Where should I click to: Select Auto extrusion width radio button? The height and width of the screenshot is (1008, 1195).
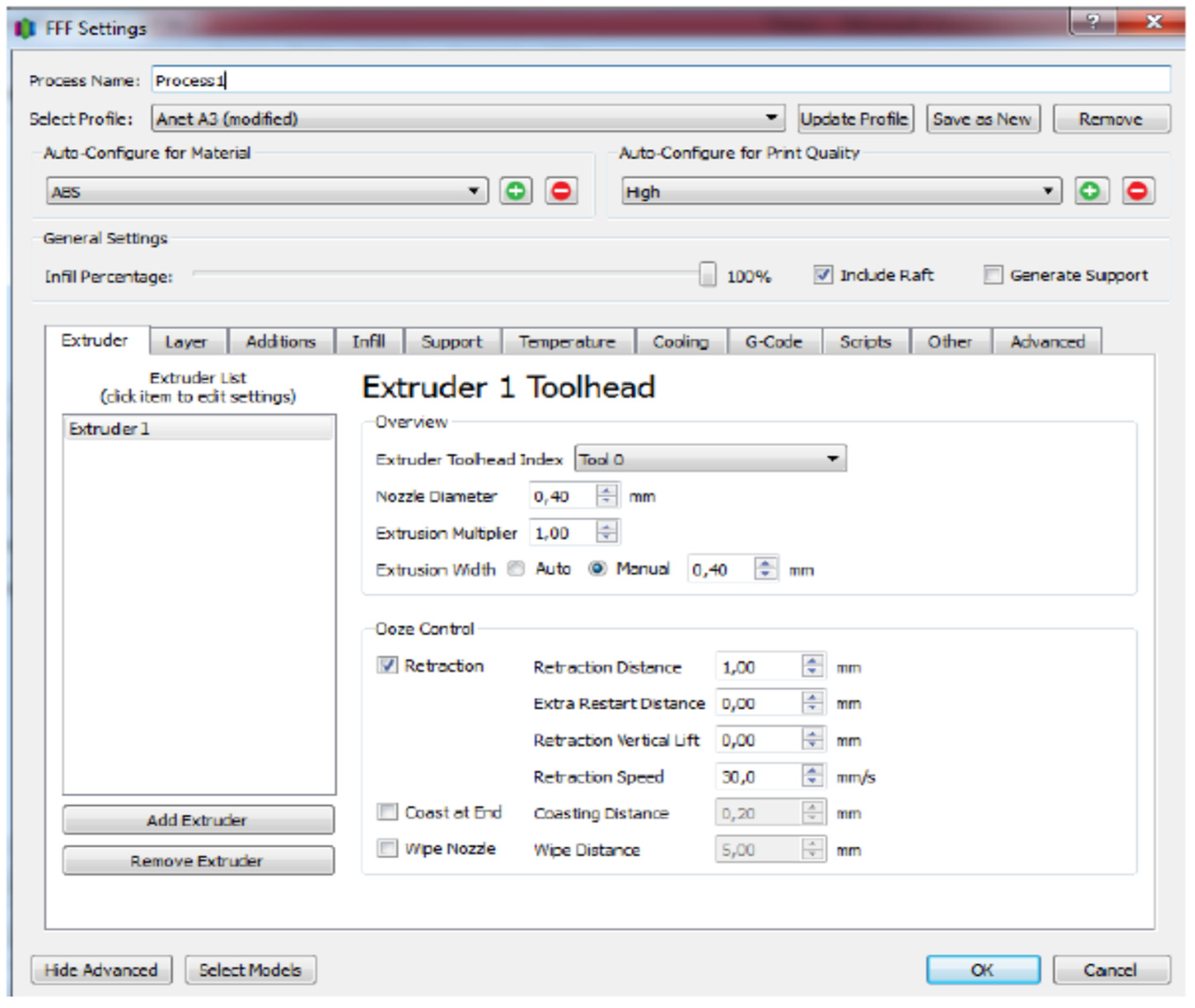pos(516,569)
